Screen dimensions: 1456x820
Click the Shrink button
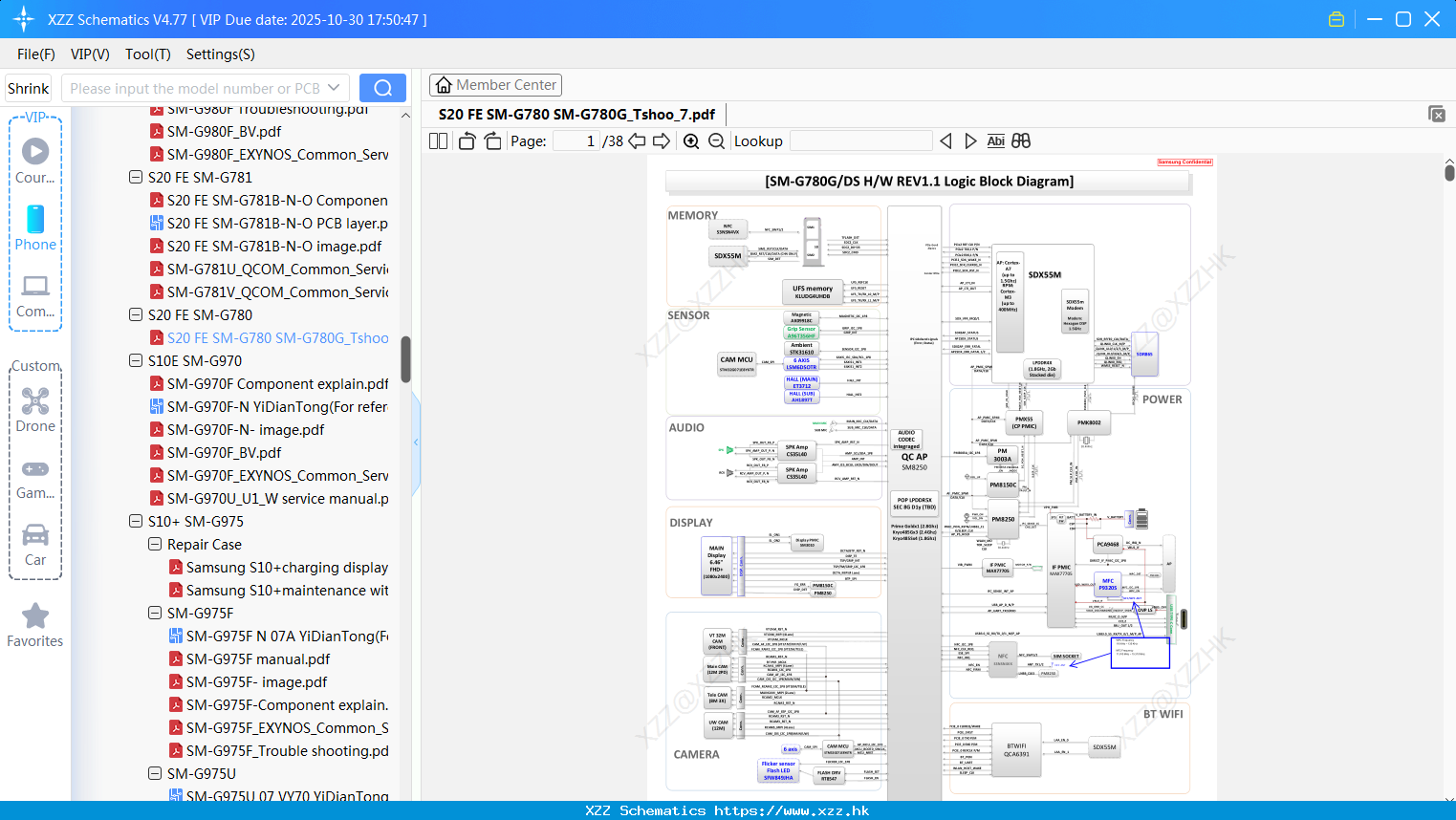pyautogui.click(x=28, y=88)
